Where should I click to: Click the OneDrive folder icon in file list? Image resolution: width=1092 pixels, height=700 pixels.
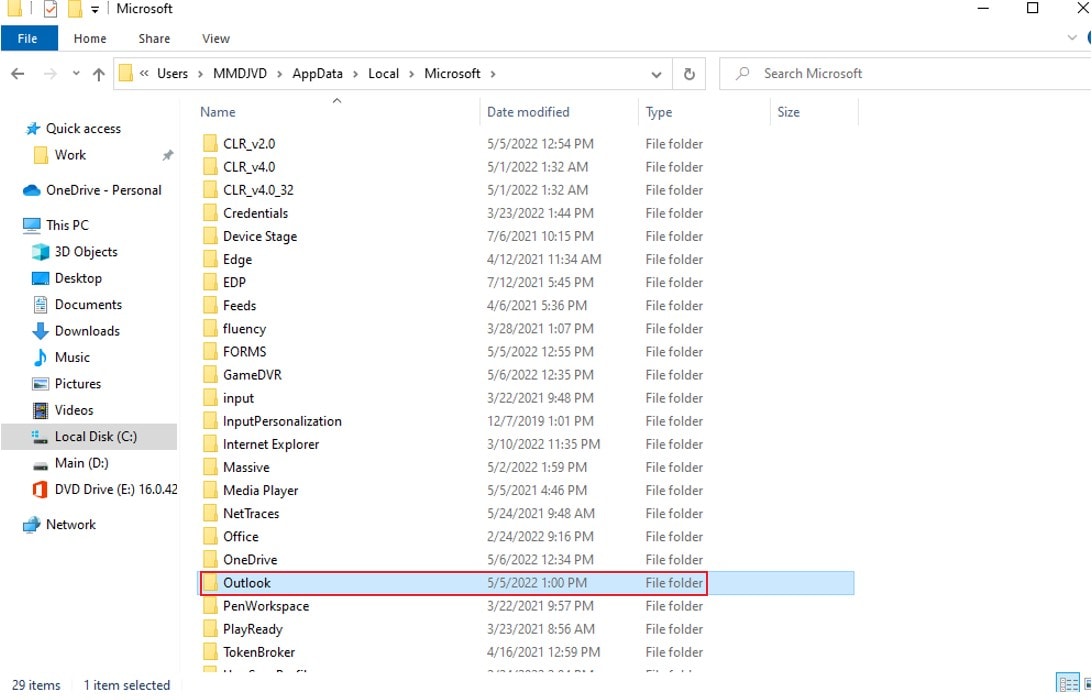(210, 560)
